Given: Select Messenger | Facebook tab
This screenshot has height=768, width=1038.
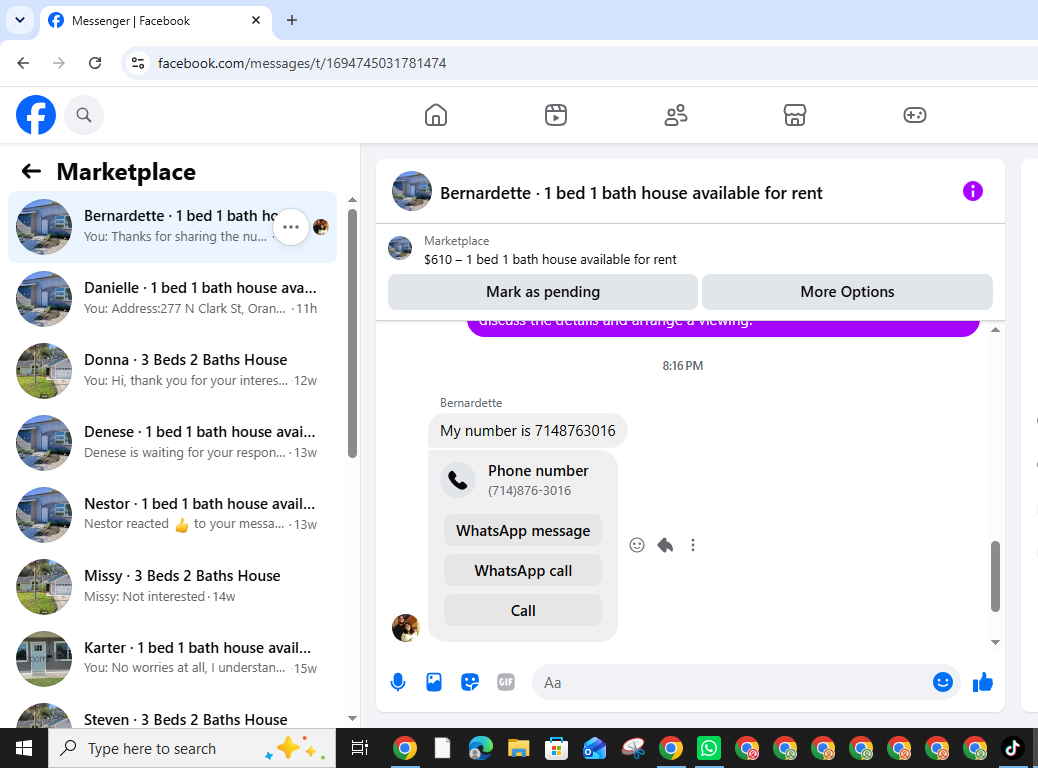Looking at the screenshot, I should click(156, 21).
